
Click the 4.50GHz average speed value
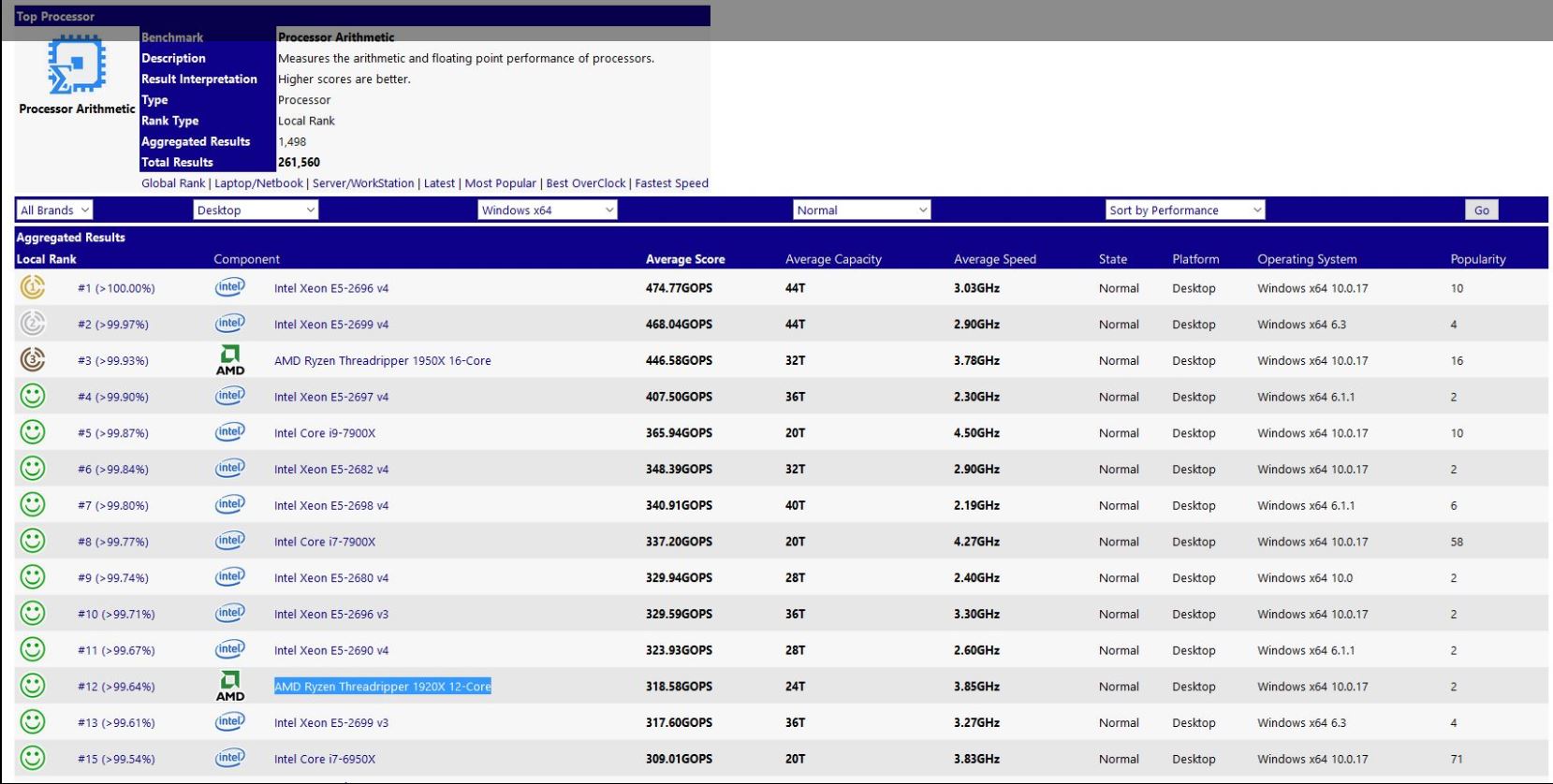point(976,433)
